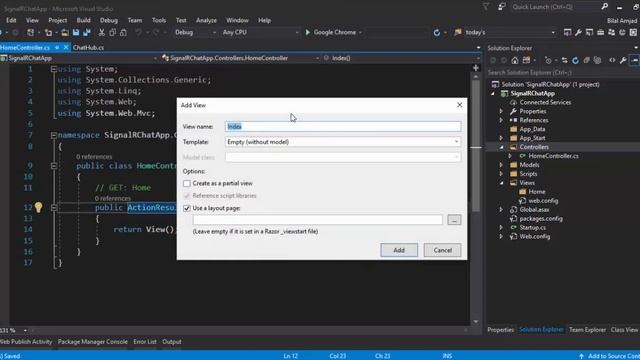Select Startup.cs in Solution Explorer
The image size is (640, 360).
point(532,228)
